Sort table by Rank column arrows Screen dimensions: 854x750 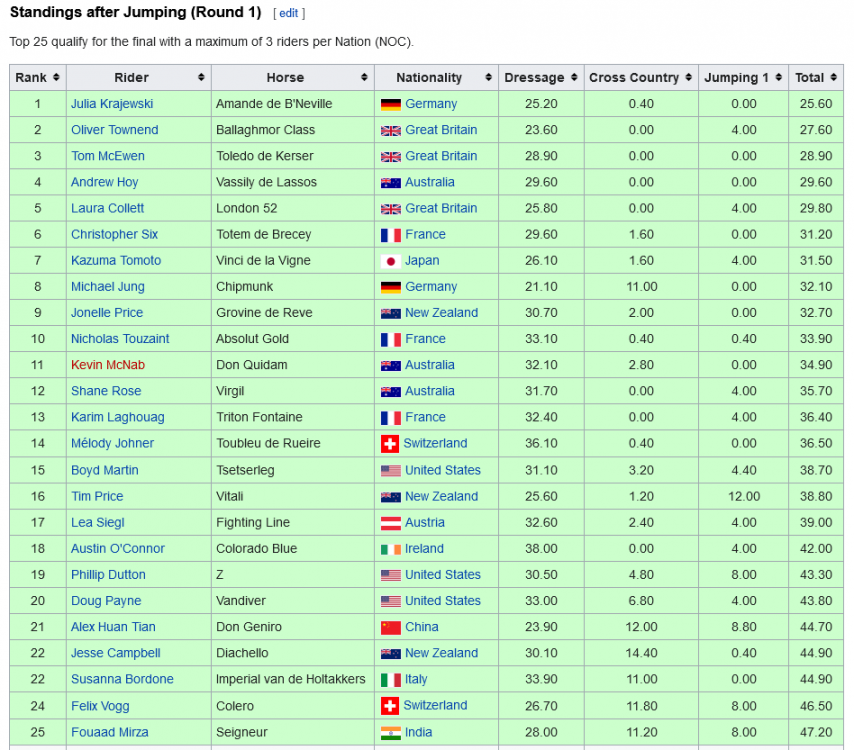[56, 77]
